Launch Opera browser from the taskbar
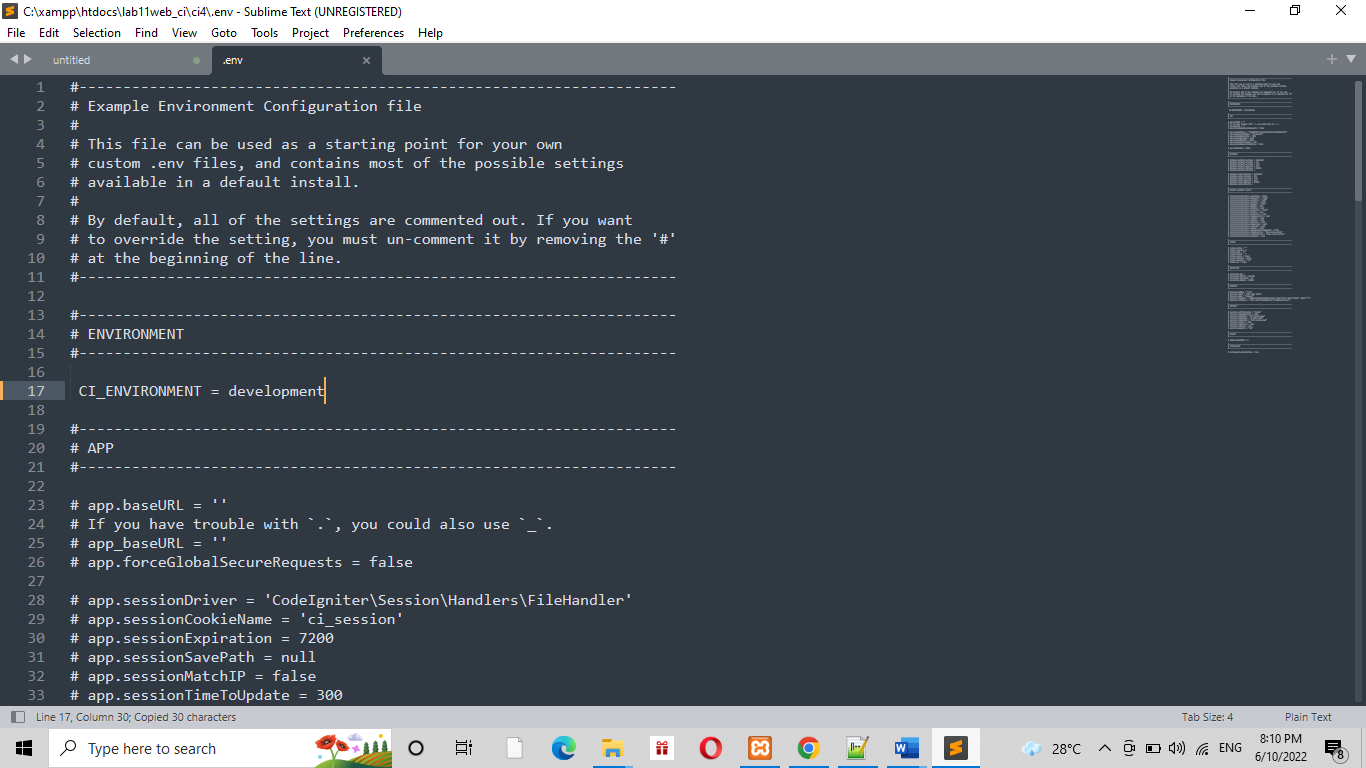Image resolution: width=1366 pixels, height=768 pixels. 710,747
